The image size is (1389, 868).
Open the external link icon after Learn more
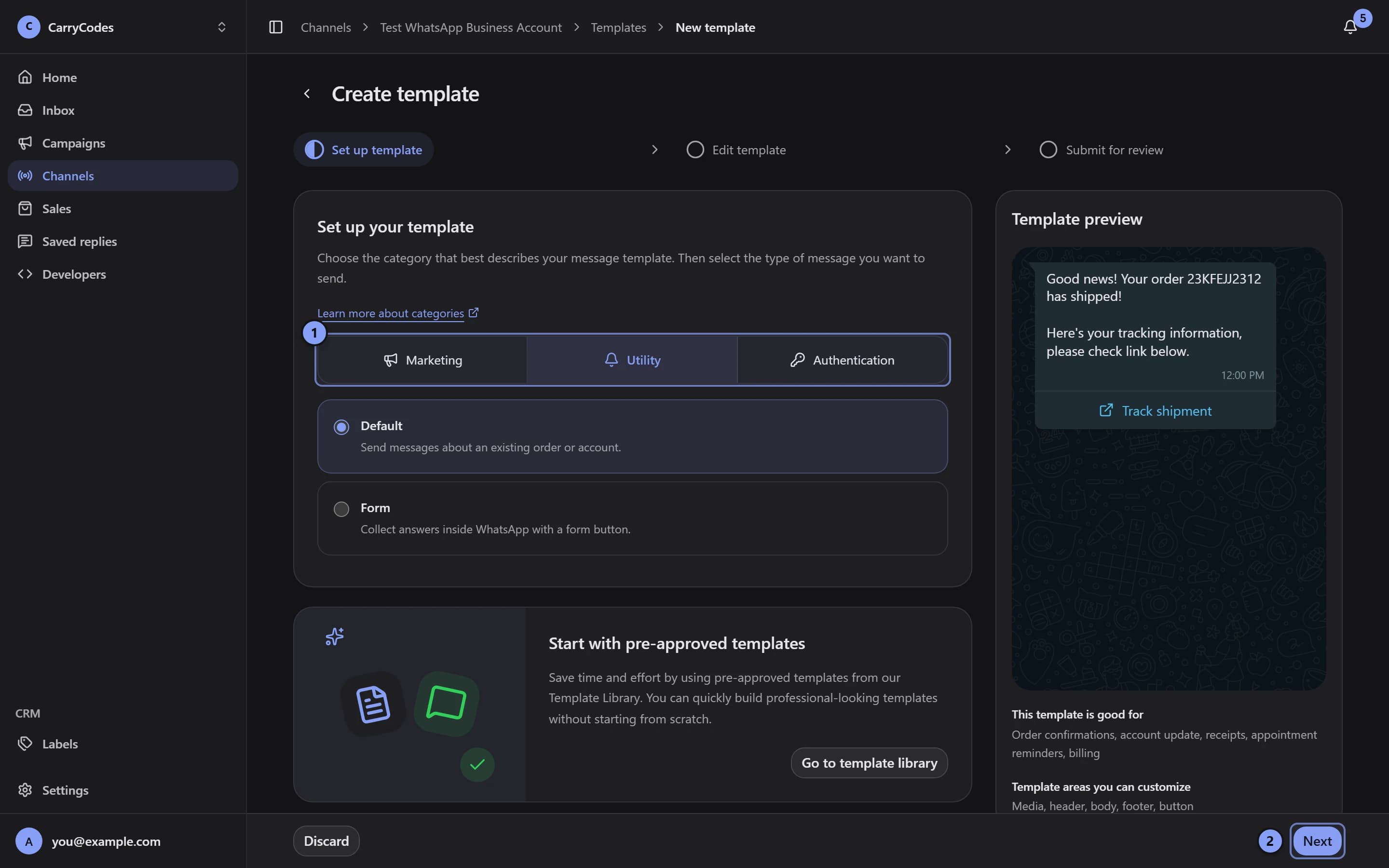click(474, 313)
